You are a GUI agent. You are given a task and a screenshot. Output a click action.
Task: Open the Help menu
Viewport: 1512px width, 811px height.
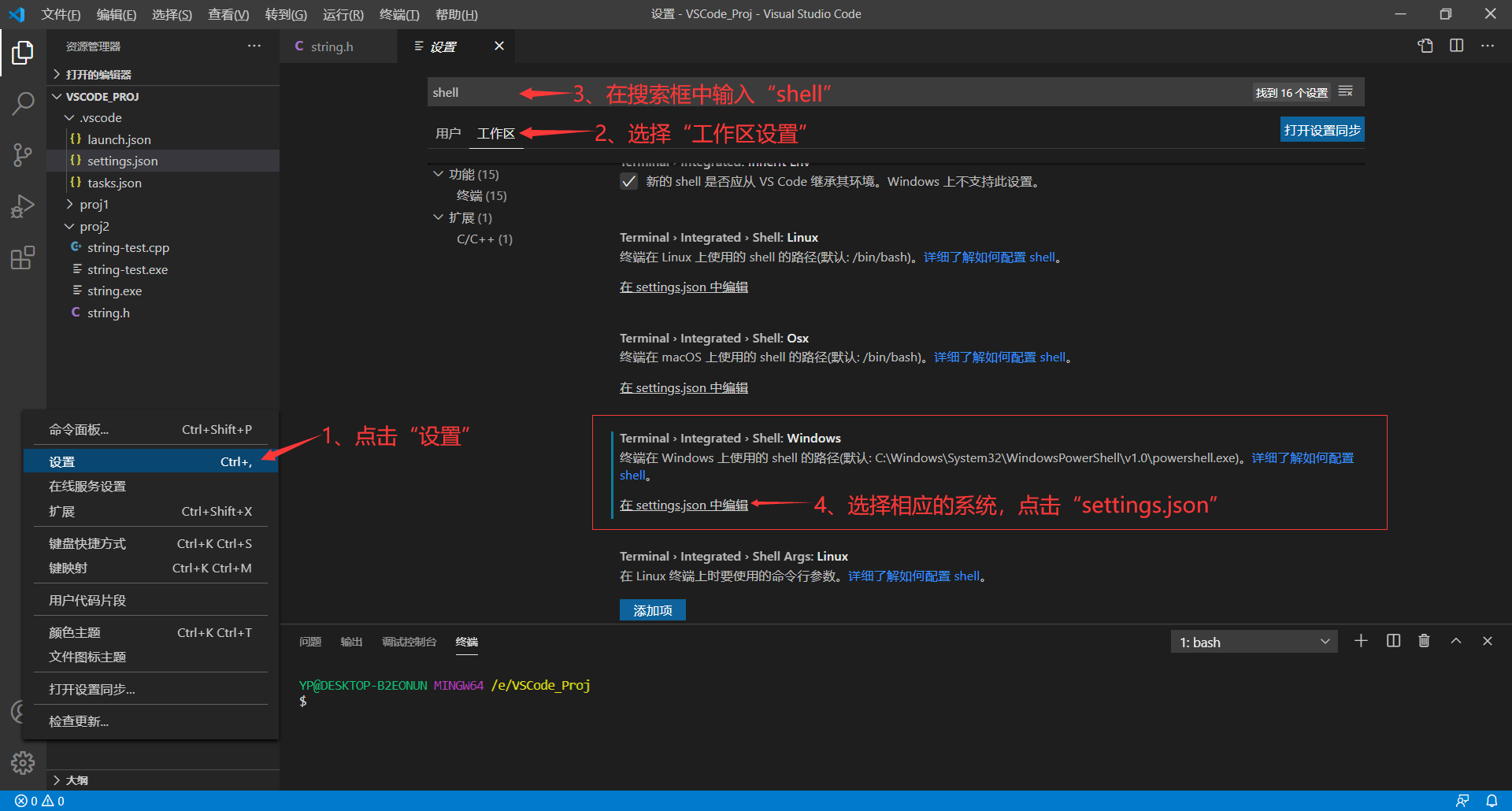457,14
